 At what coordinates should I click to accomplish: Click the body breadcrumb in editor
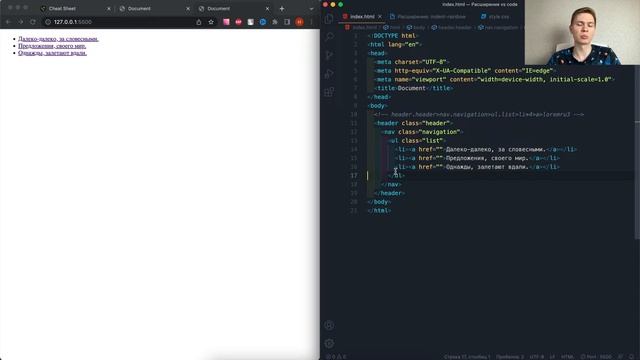[416, 27]
